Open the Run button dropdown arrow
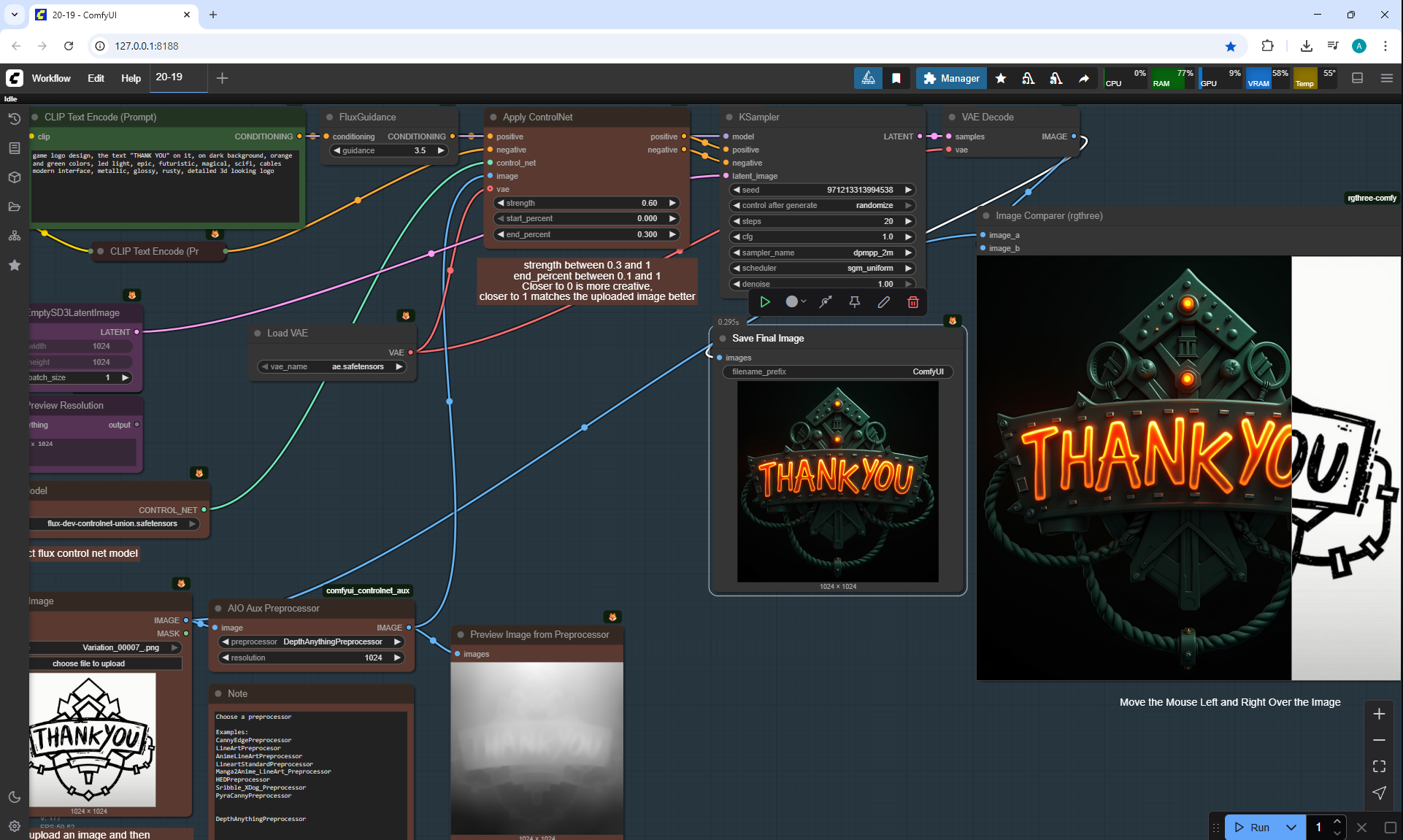The height and width of the screenshot is (840, 1403). click(1291, 827)
